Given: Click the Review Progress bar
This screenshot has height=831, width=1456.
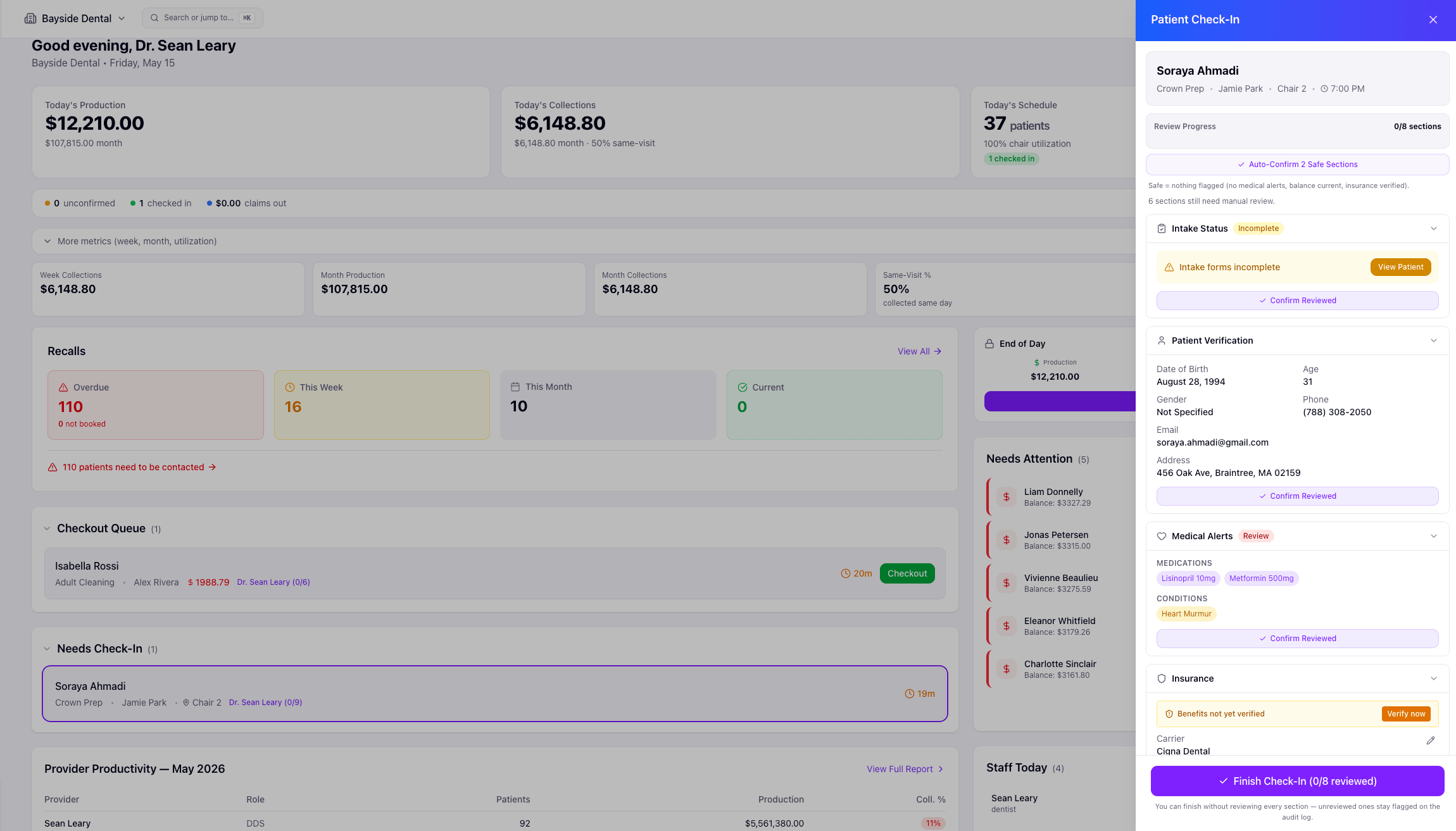Looking at the screenshot, I should (x=1298, y=139).
